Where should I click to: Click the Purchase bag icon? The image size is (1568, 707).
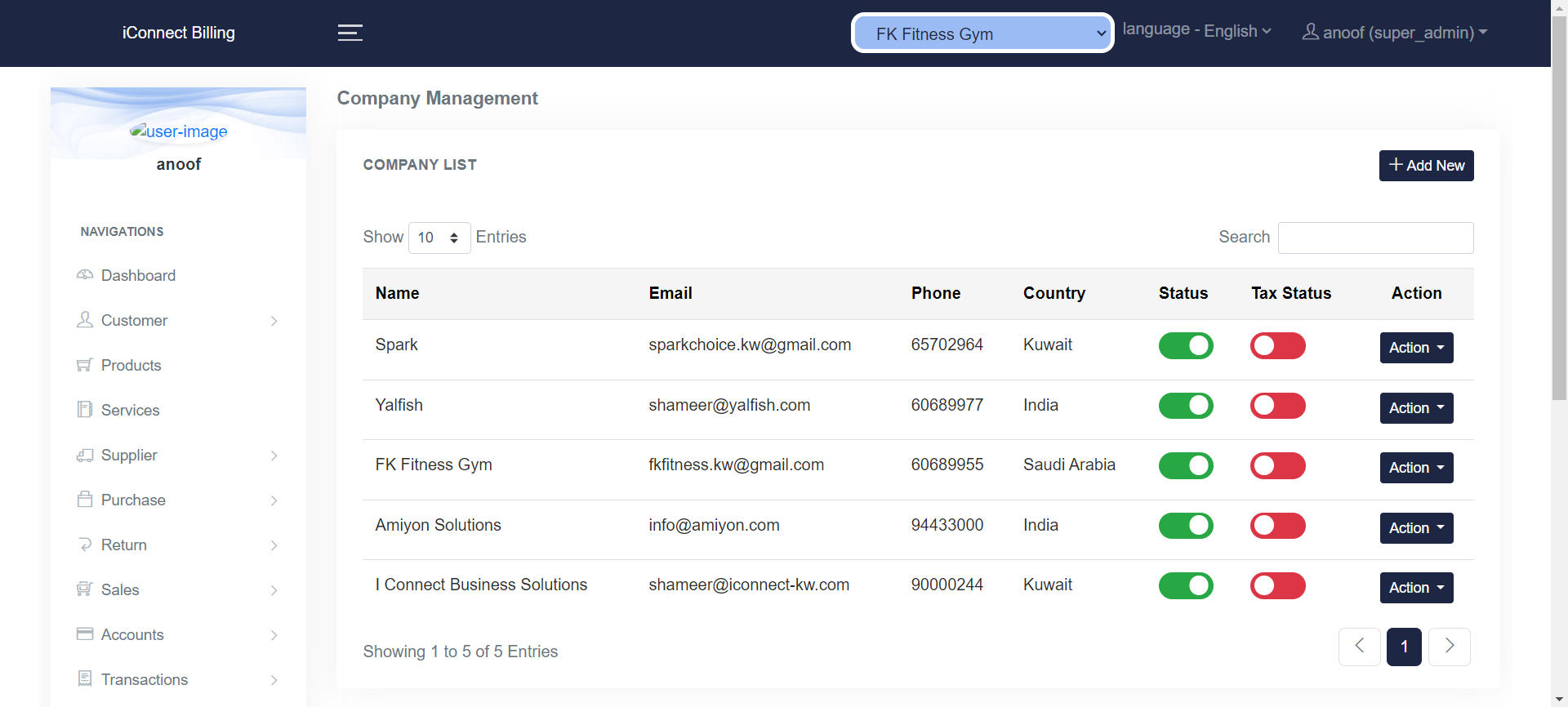coord(85,500)
